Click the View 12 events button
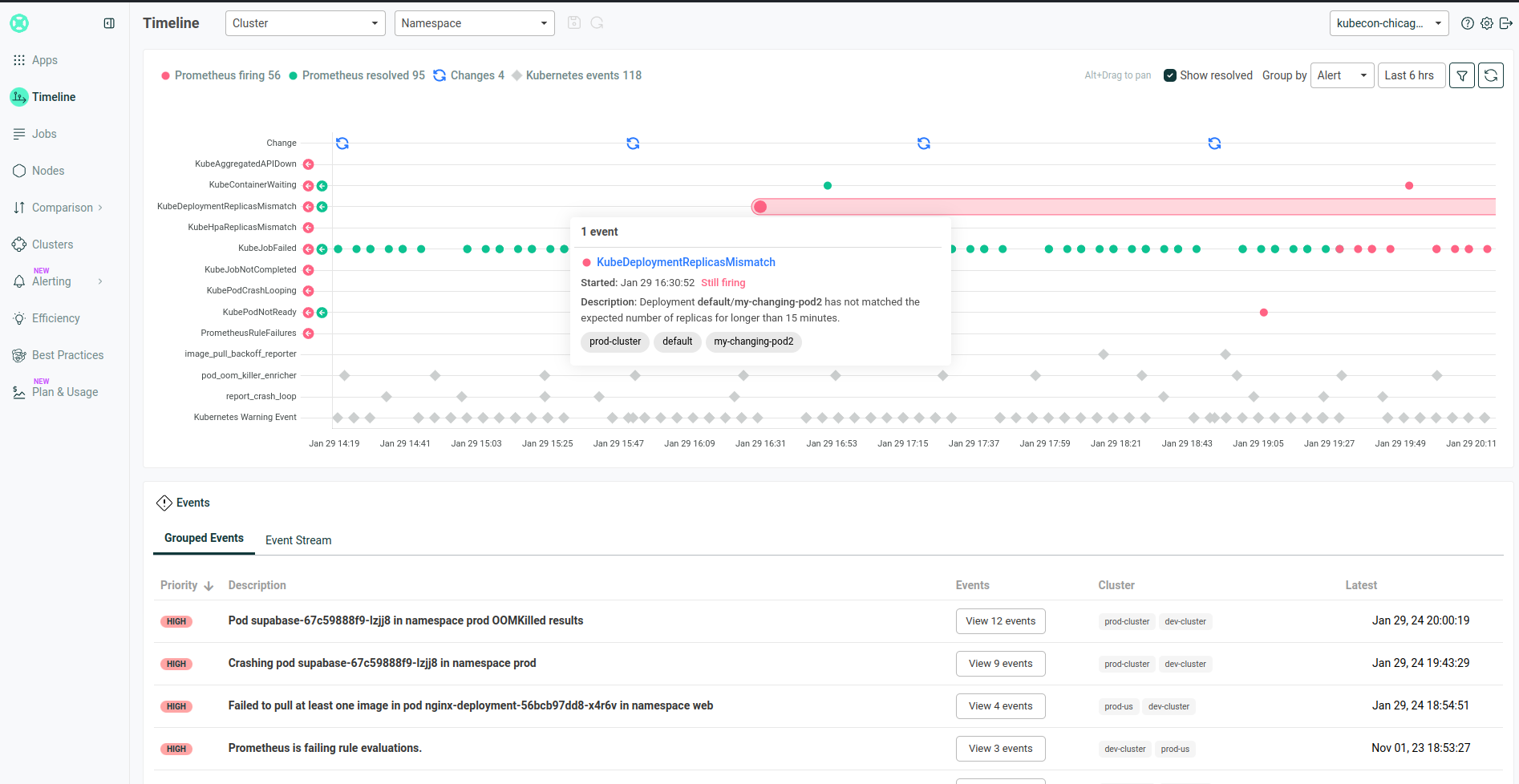The image size is (1519, 784). 1000,621
